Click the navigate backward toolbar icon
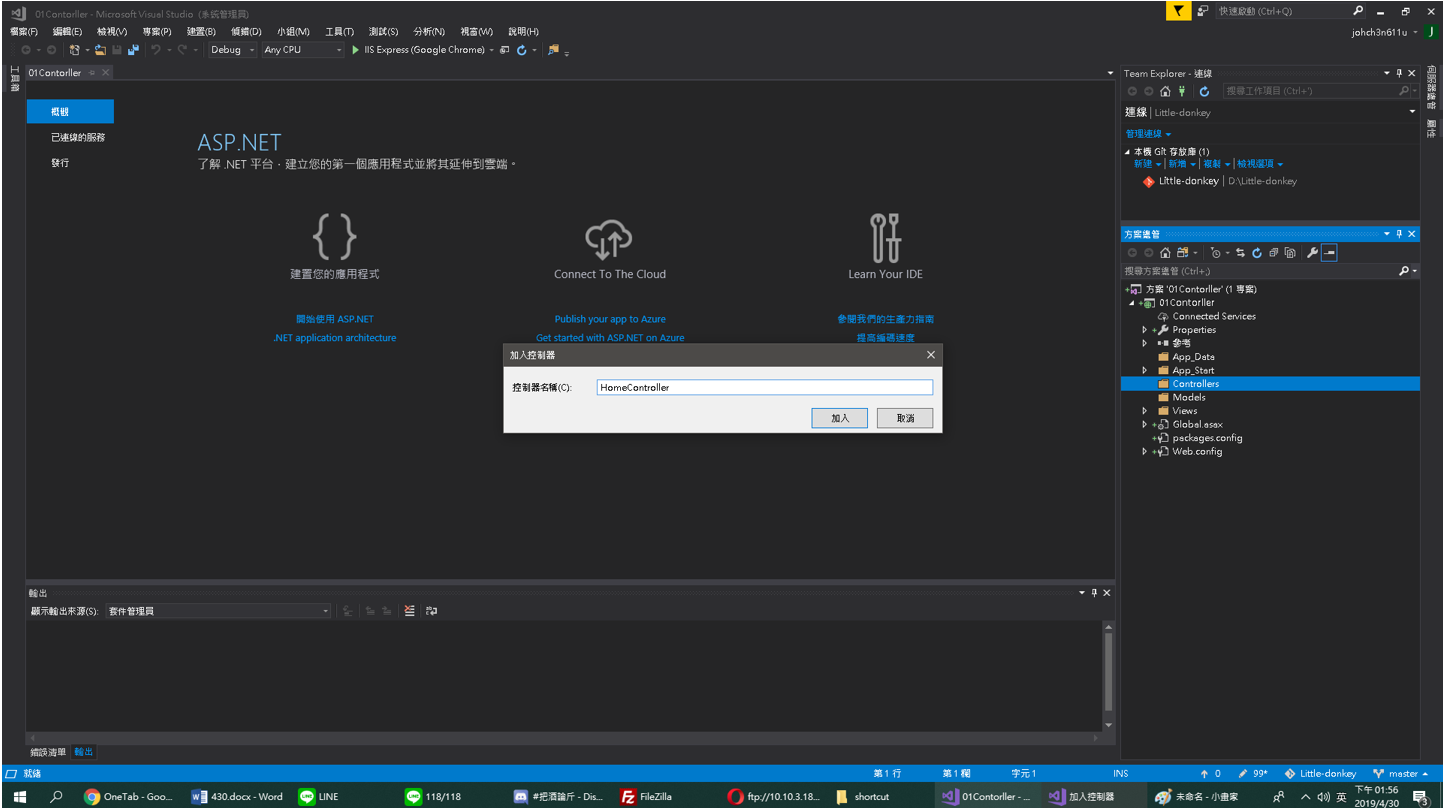The image size is (1443, 808). (x=25, y=50)
